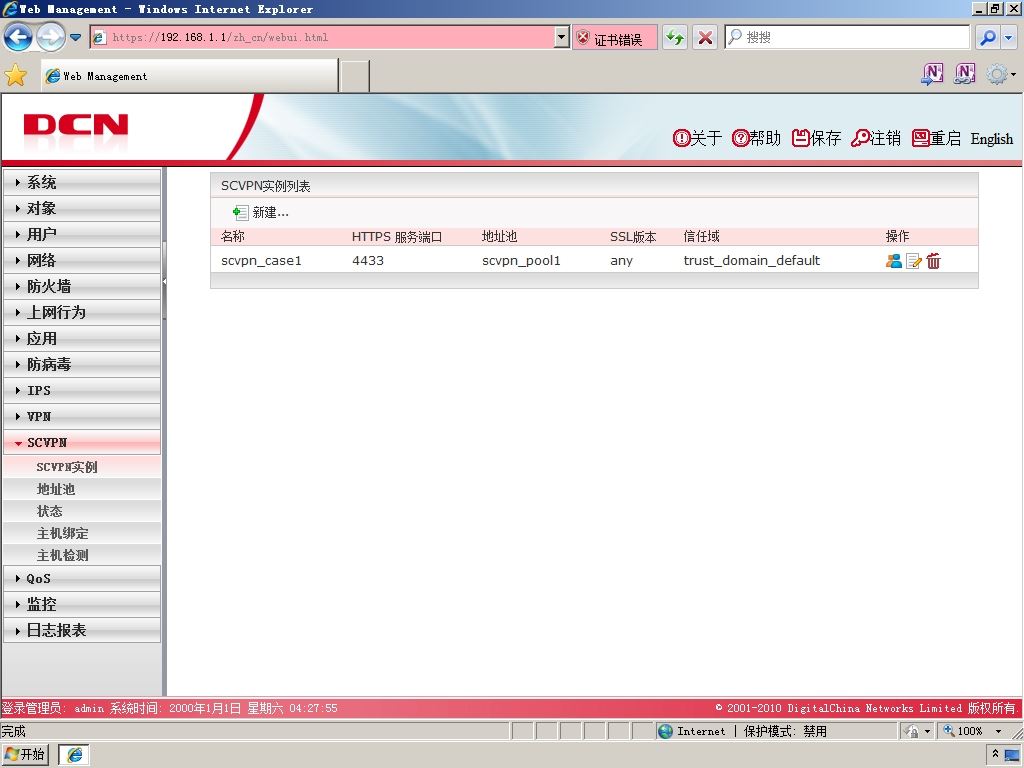
Task: Delete scvpn_case1 with trash icon
Action: (933, 261)
